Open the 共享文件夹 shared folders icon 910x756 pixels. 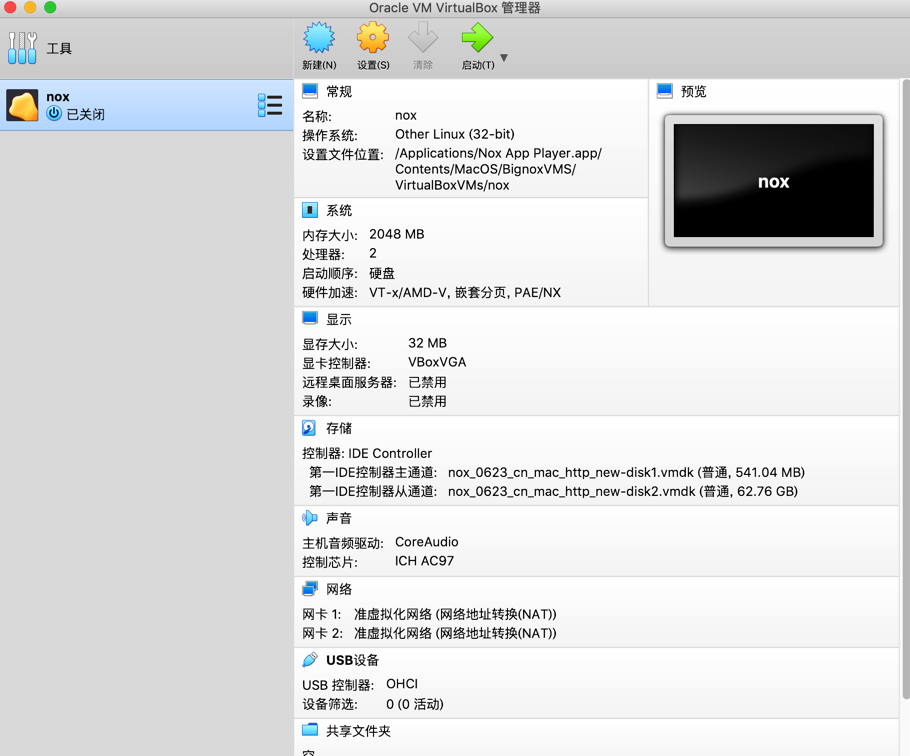point(310,730)
